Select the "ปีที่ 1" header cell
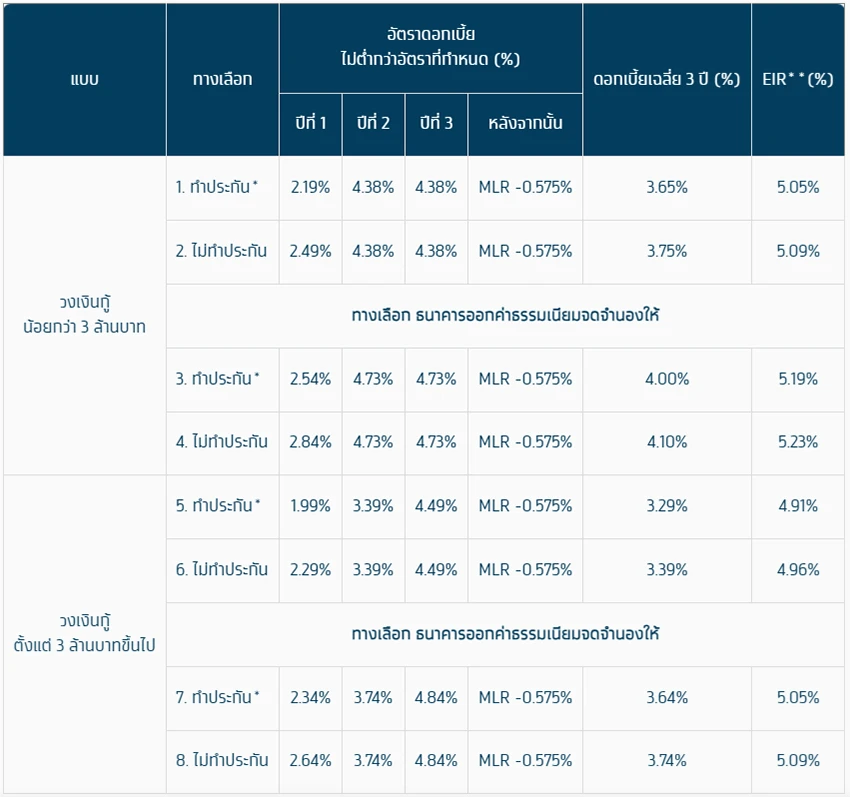This screenshot has width=850, height=797. point(310,124)
